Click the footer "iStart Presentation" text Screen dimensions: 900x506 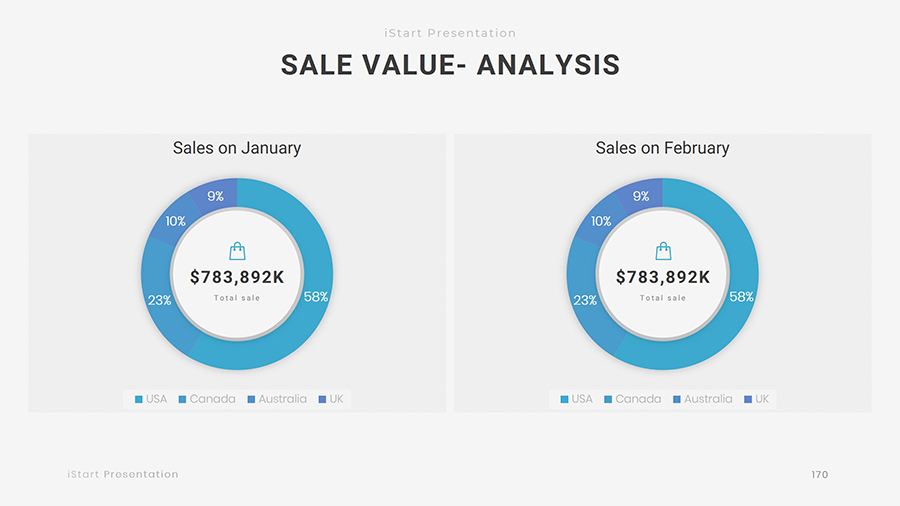pyautogui.click(x=123, y=474)
